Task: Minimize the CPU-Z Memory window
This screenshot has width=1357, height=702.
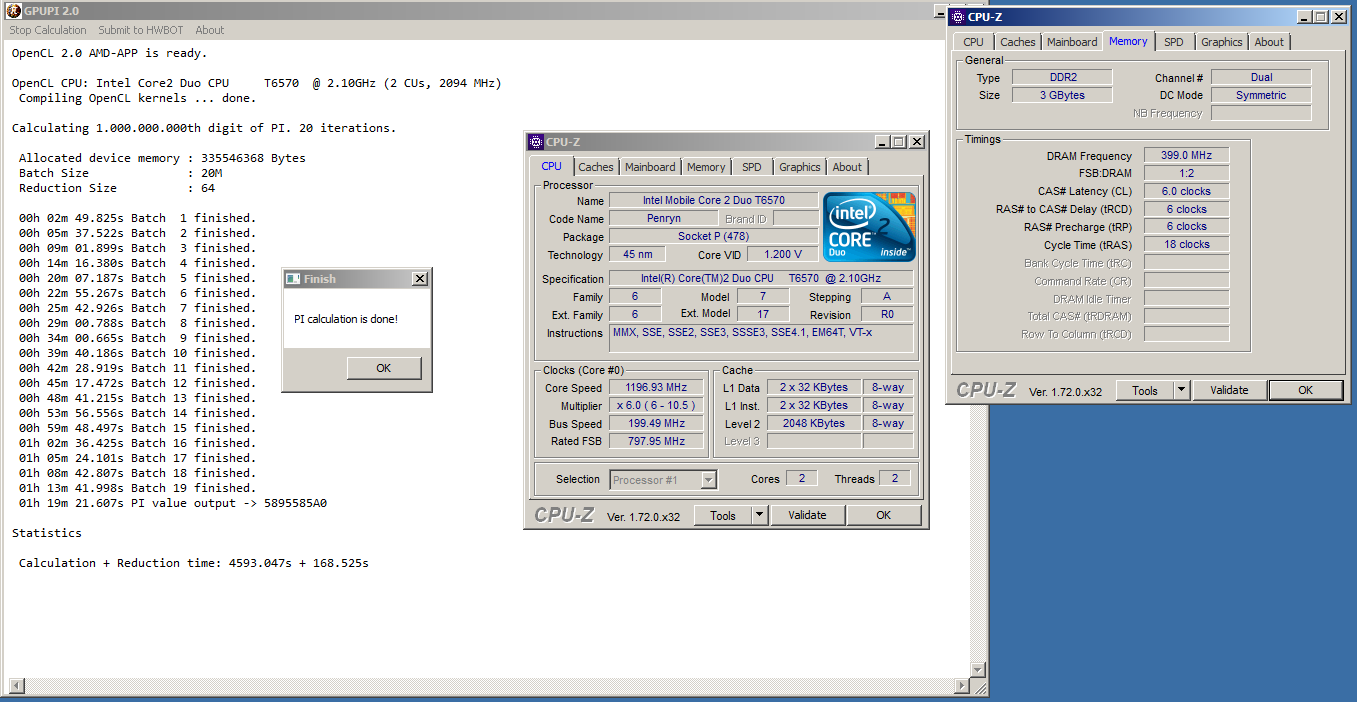Action: tap(1304, 17)
